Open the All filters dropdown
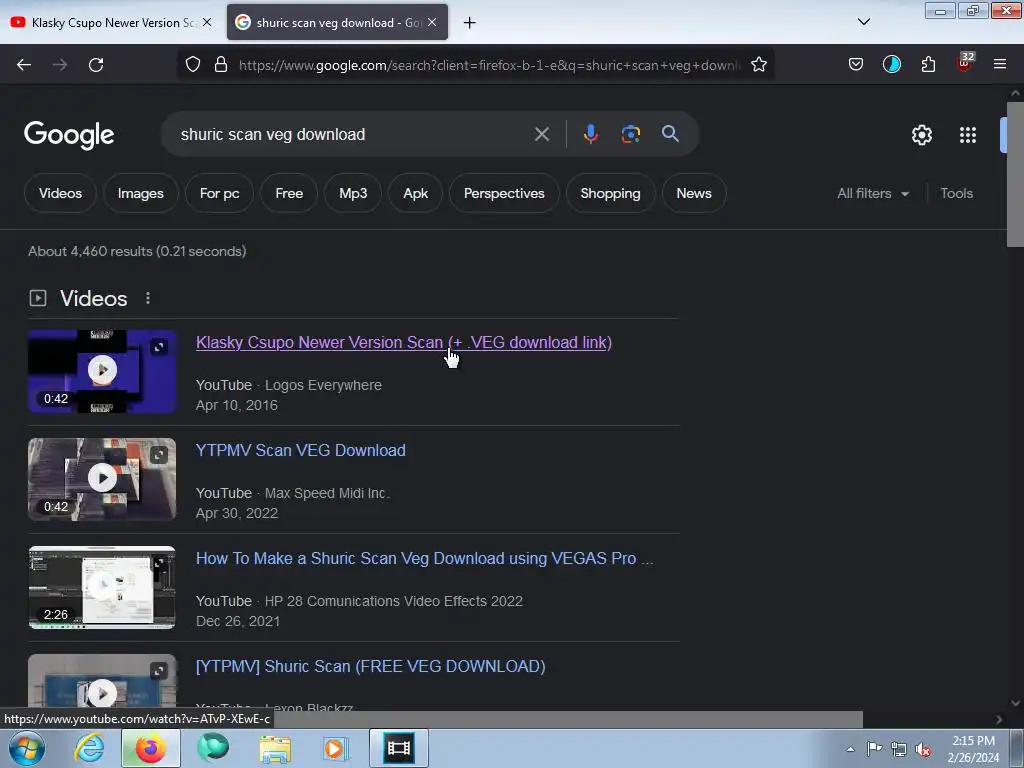The image size is (1024, 768). [873, 193]
